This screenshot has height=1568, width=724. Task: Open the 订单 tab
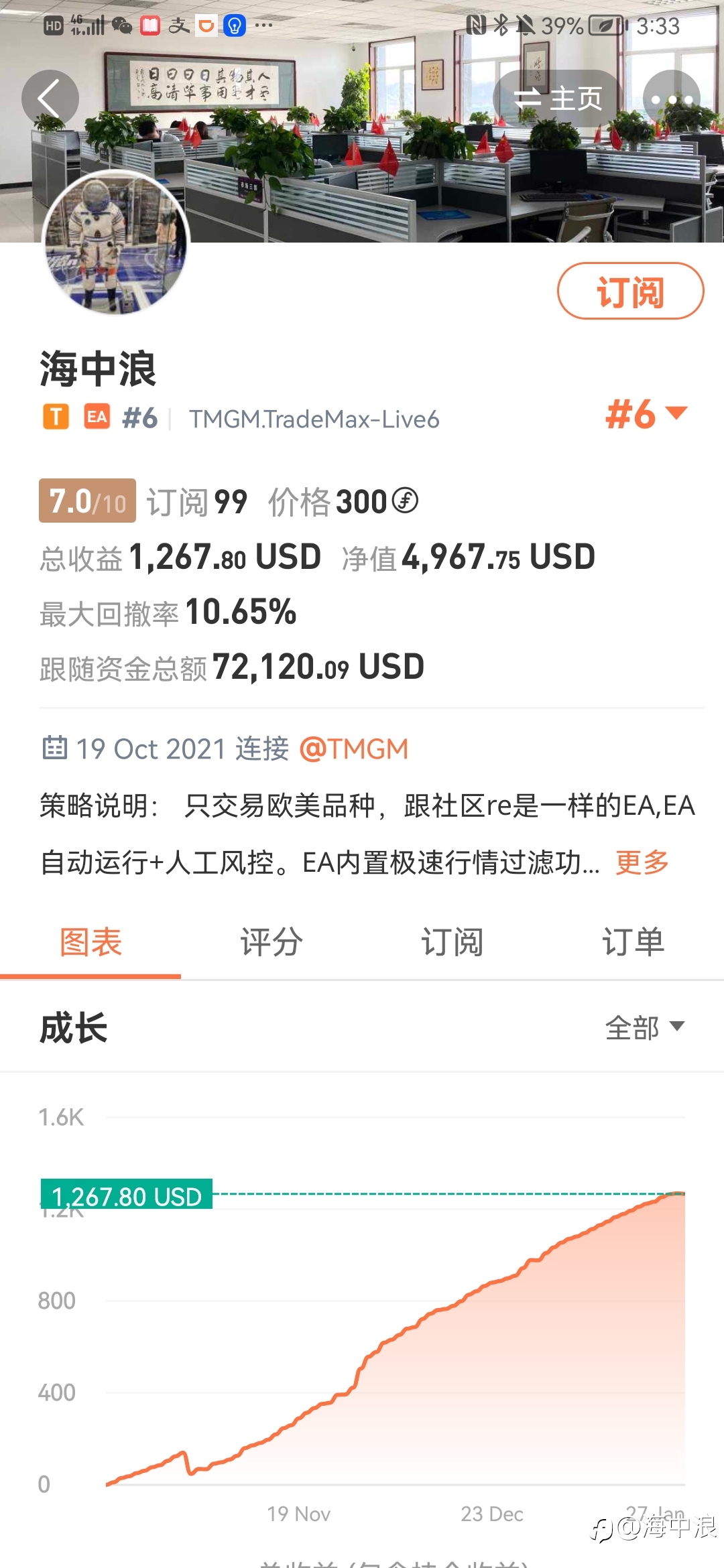[633, 942]
